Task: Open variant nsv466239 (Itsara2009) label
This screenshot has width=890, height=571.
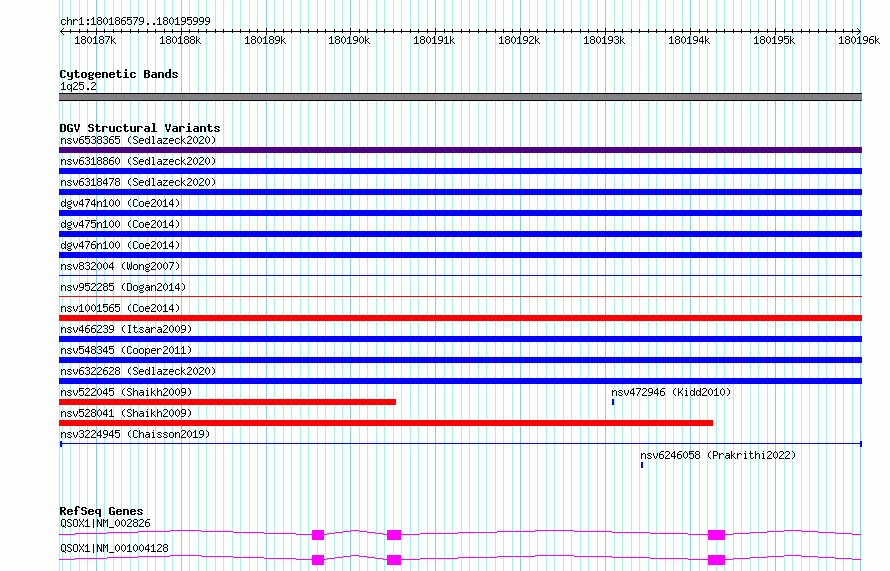Action: click(126, 329)
